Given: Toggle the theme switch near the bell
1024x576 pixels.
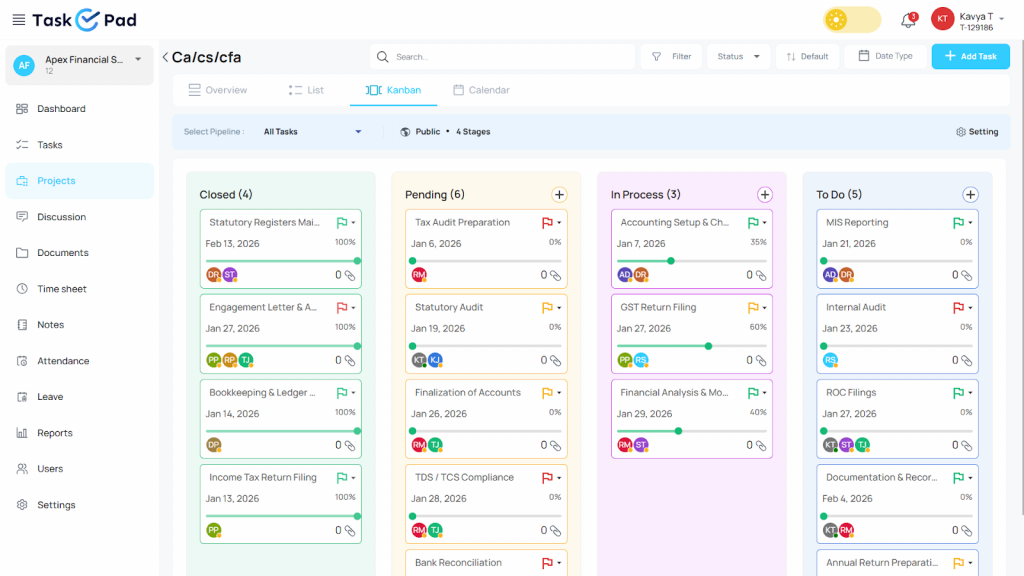Looking at the screenshot, I should [851, 19].
